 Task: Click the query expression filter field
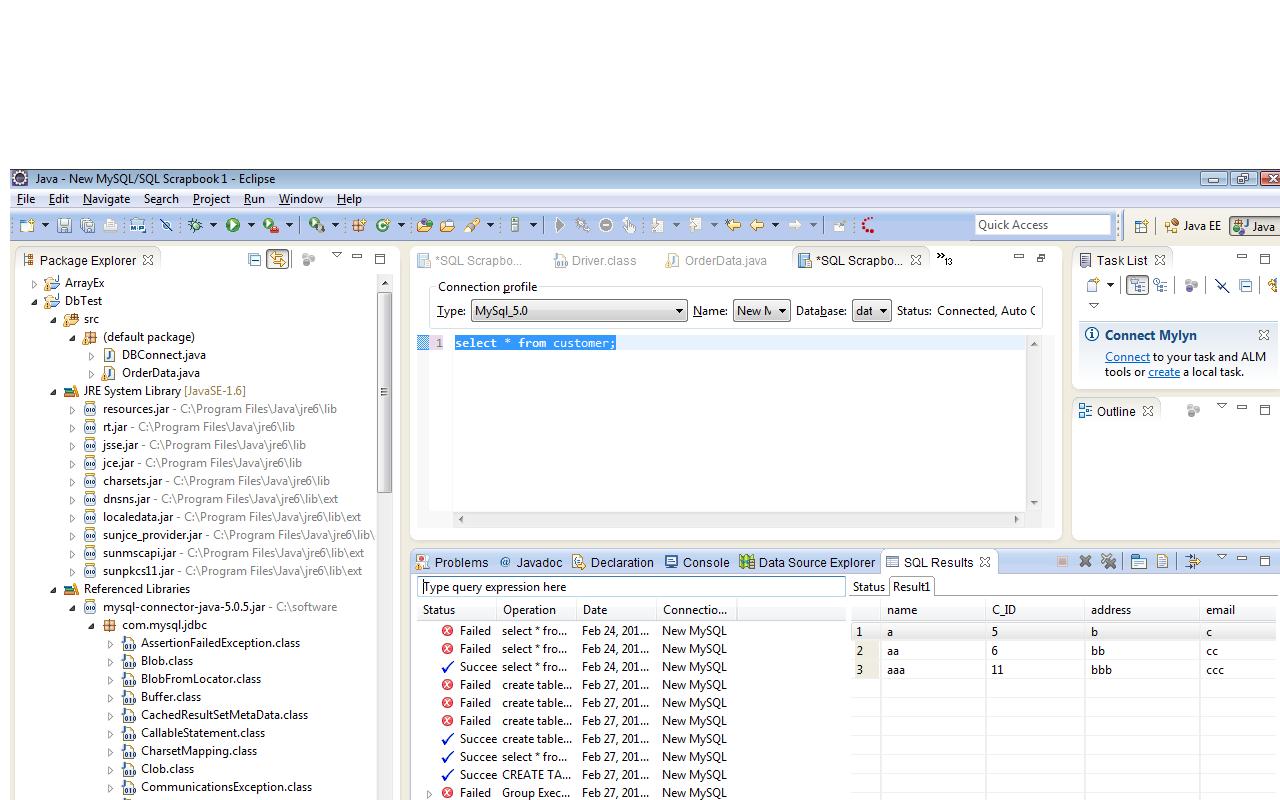[x=630, y=587]
